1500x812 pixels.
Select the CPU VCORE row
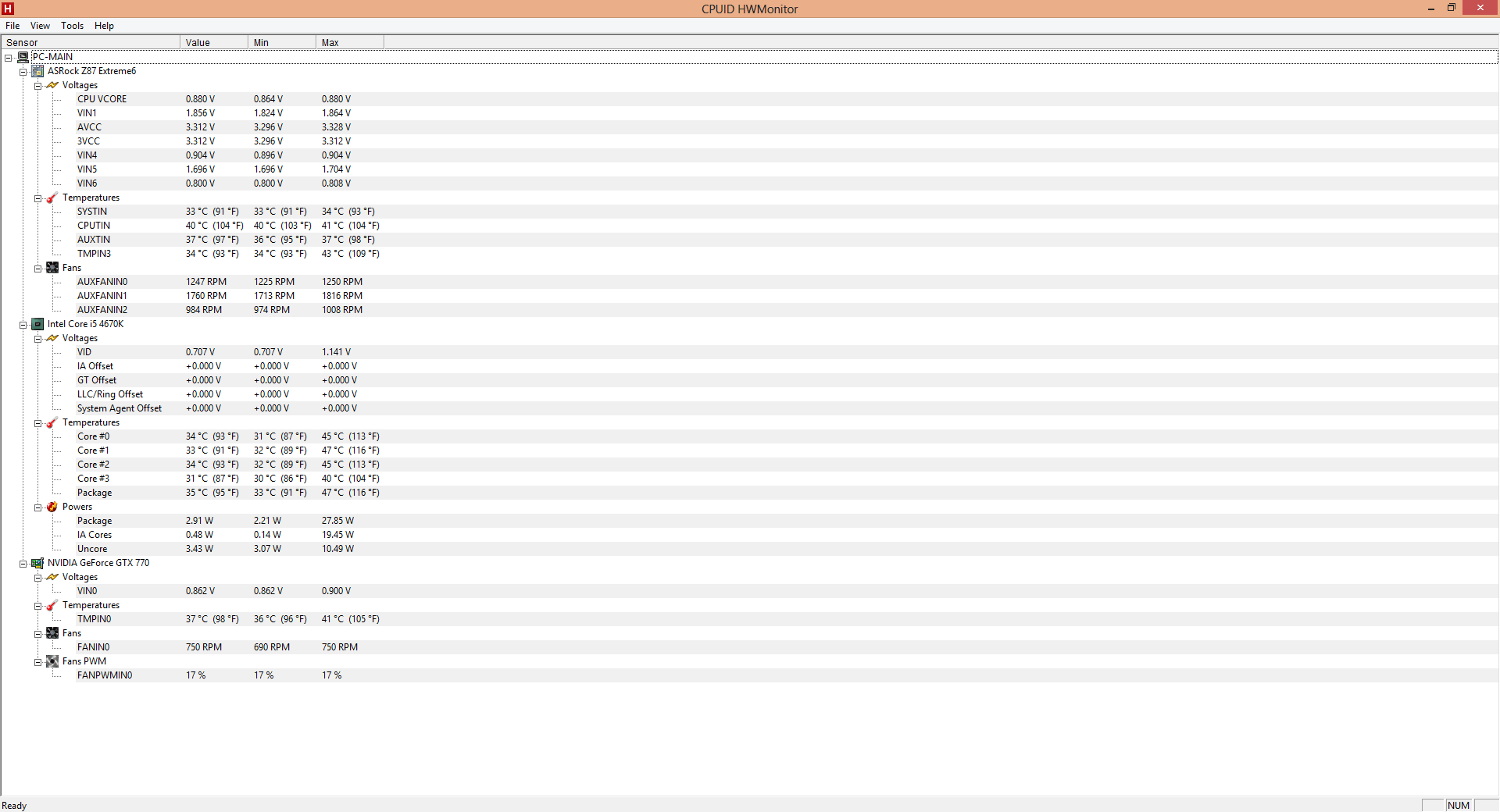(787, 99)
